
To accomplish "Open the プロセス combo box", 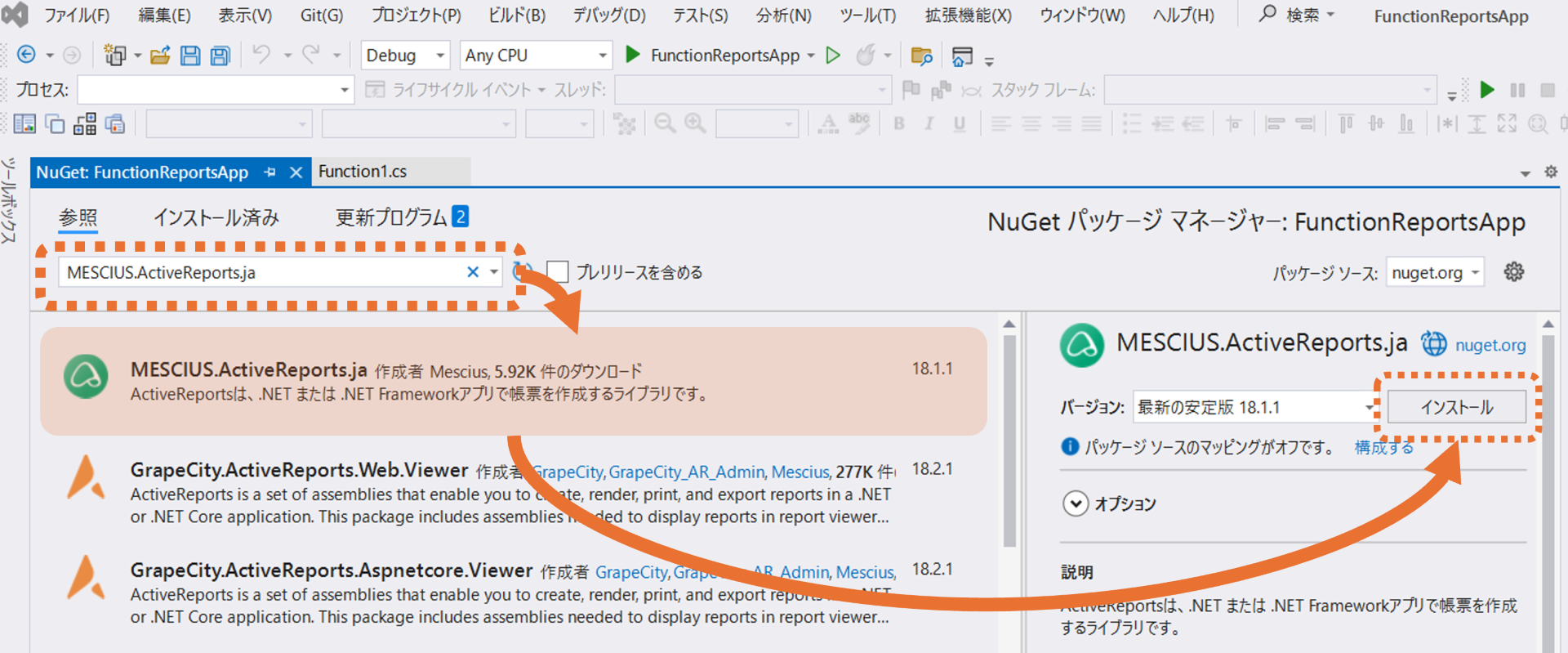I will [x=216, y=89].
